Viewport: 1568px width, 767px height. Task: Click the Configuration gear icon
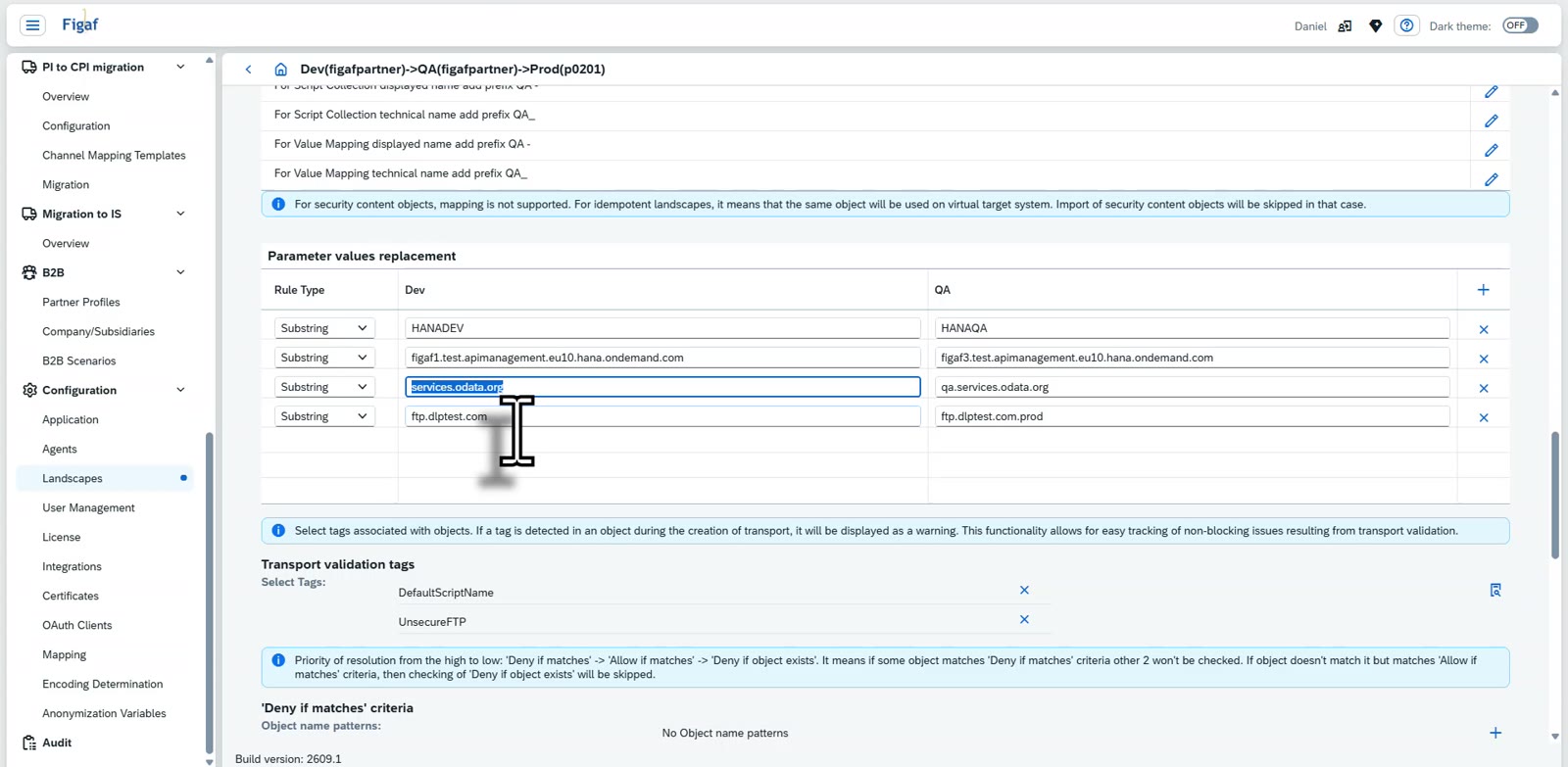click(29, 391)
